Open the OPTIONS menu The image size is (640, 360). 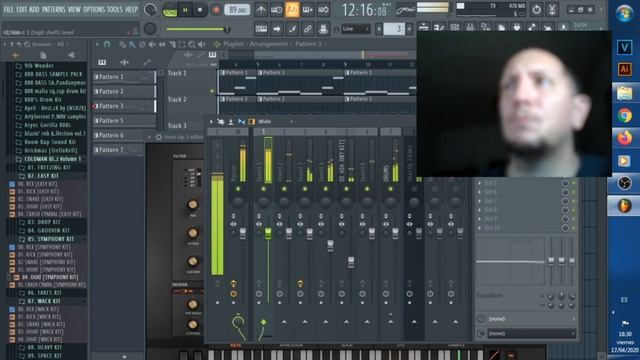coord(94,9)
